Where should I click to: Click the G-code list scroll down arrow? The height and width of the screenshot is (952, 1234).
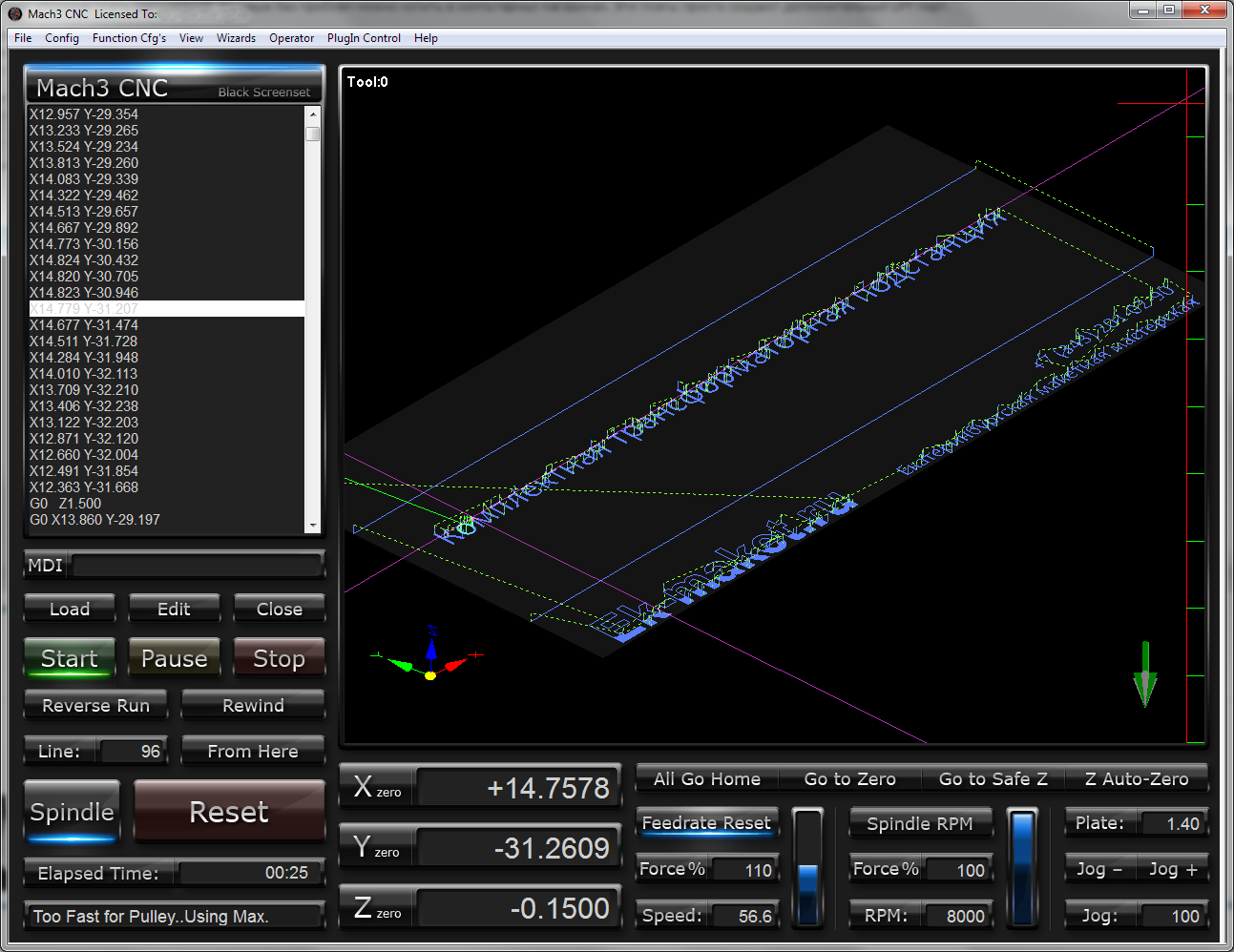312,526
